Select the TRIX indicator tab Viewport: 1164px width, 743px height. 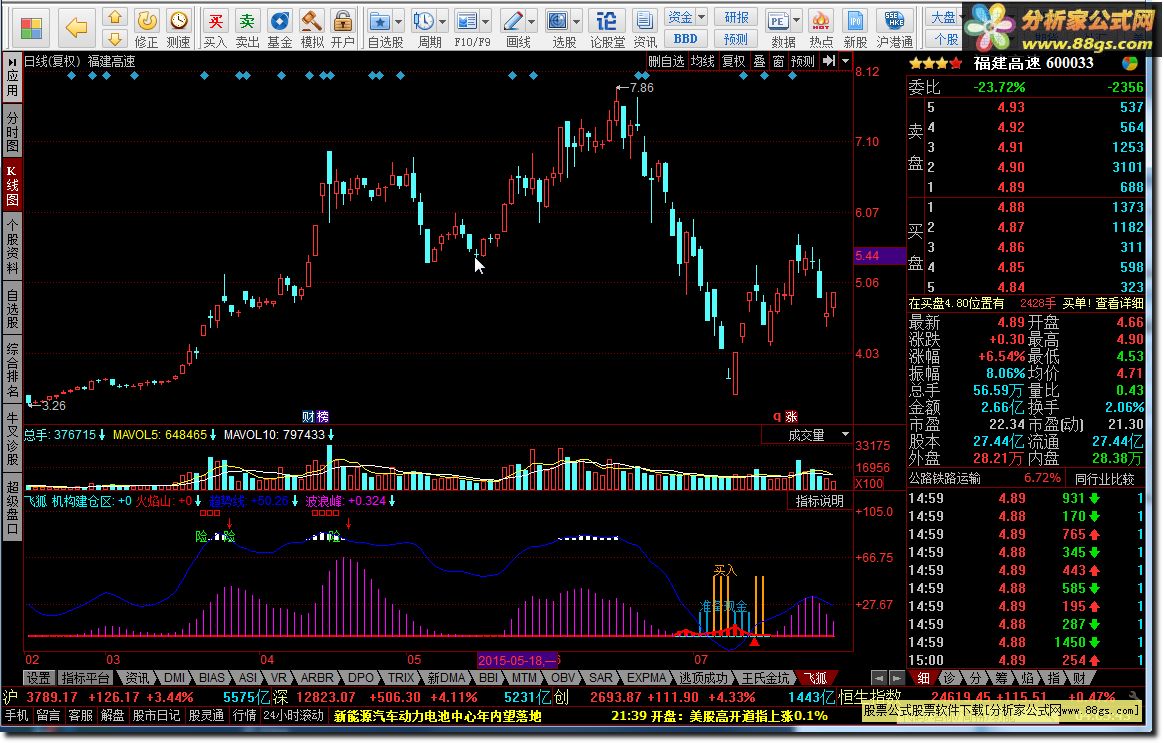click(x=401, y=678)
